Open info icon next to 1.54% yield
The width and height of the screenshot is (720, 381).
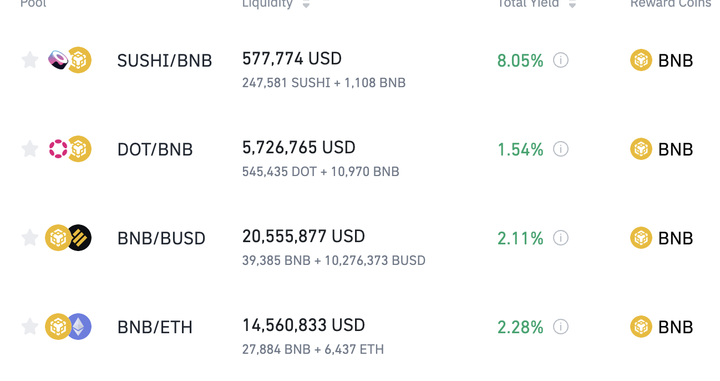pyautogui.click(x=561, y=149)
